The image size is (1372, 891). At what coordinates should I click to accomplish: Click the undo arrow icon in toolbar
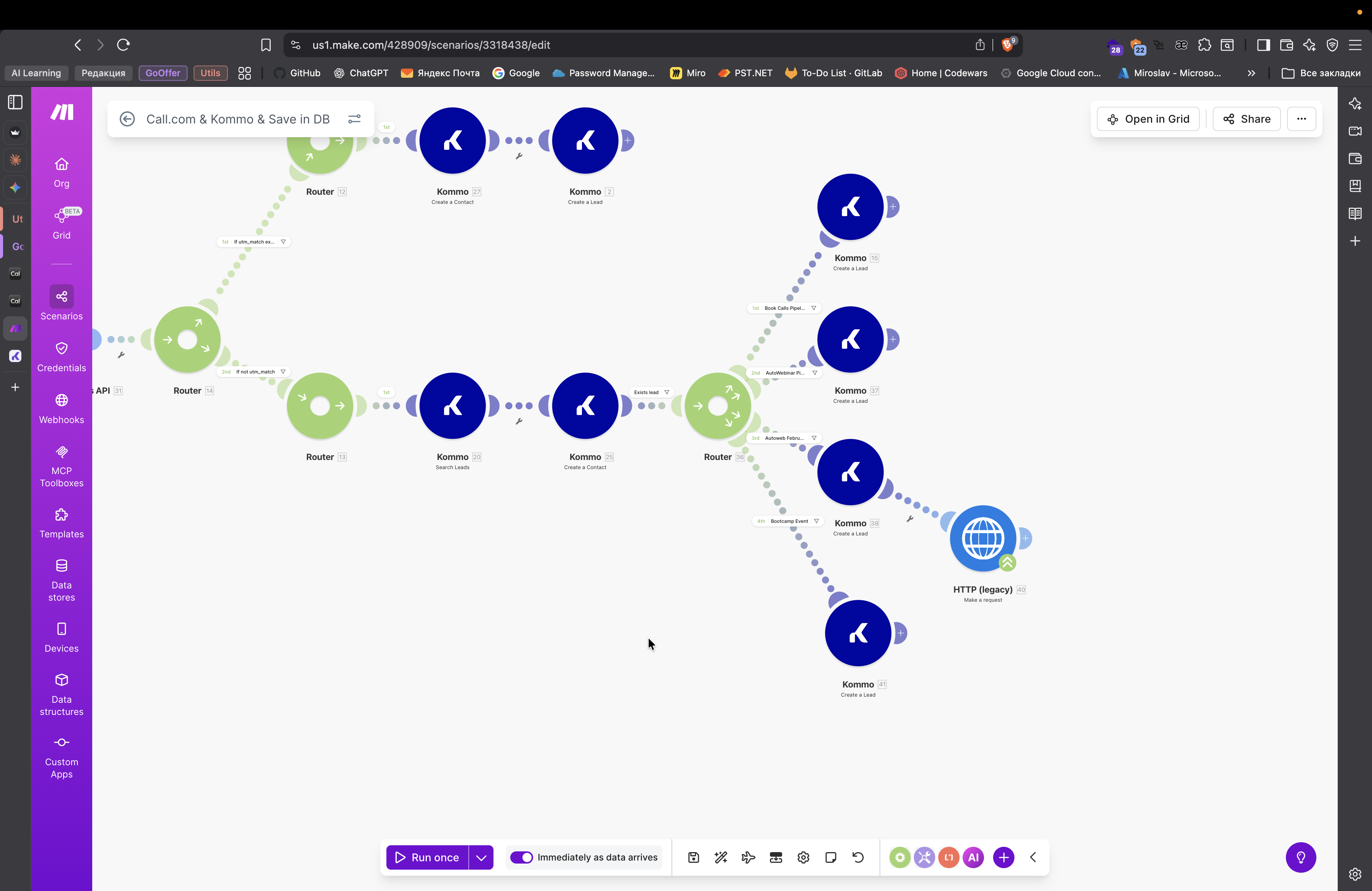858,857
